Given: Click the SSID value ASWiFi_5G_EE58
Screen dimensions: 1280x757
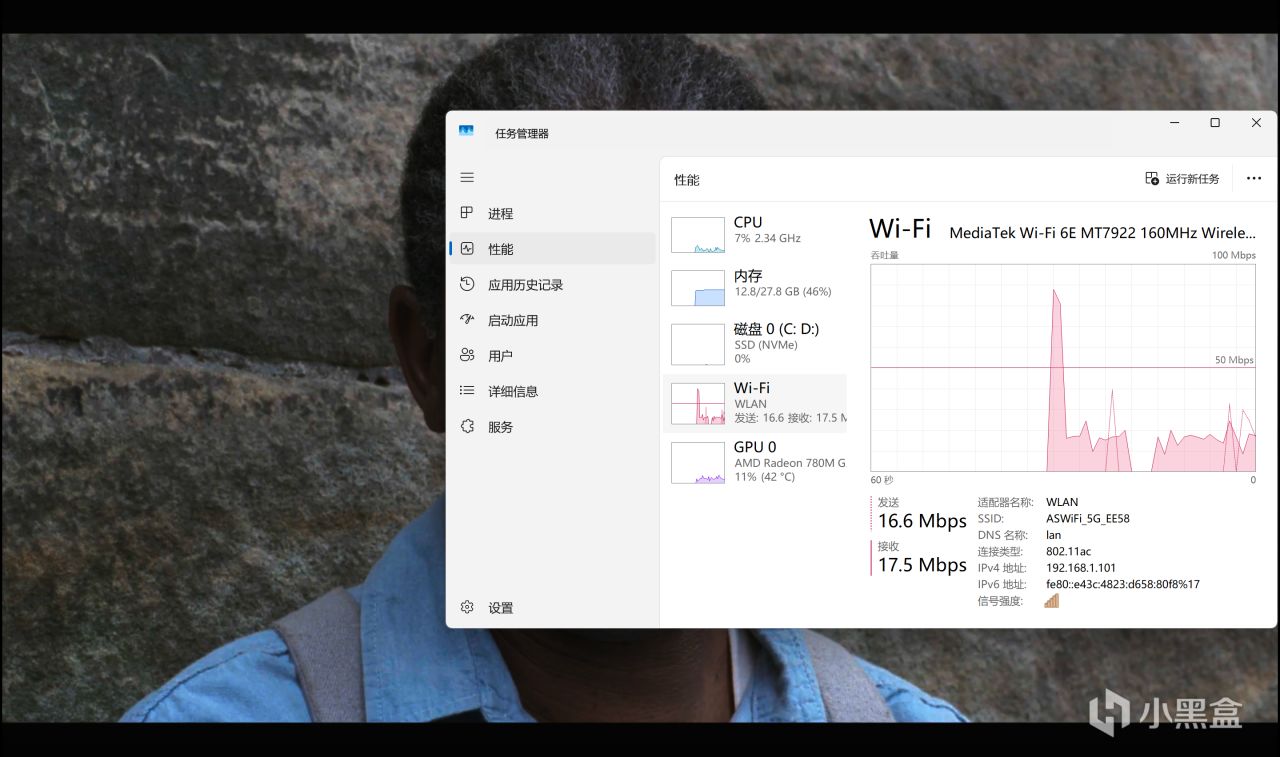Looking at the screenshot, I should click(1088, 519).
